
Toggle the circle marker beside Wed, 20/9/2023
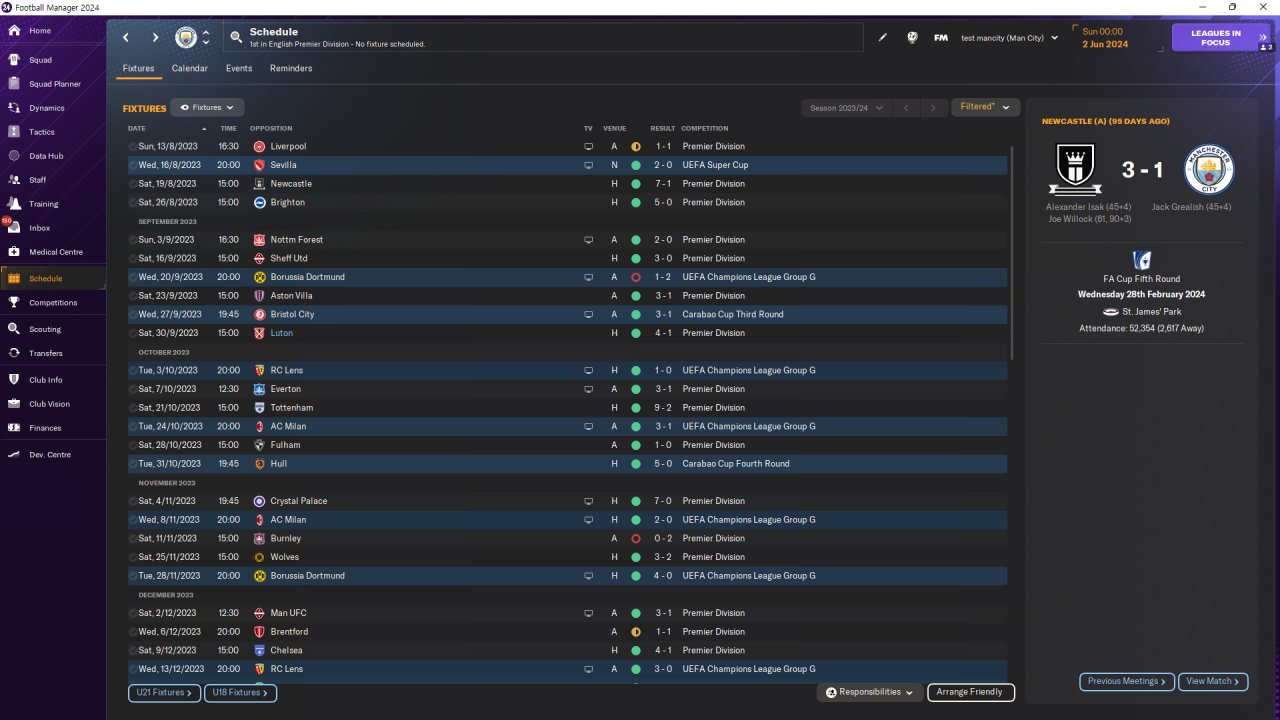133,277
